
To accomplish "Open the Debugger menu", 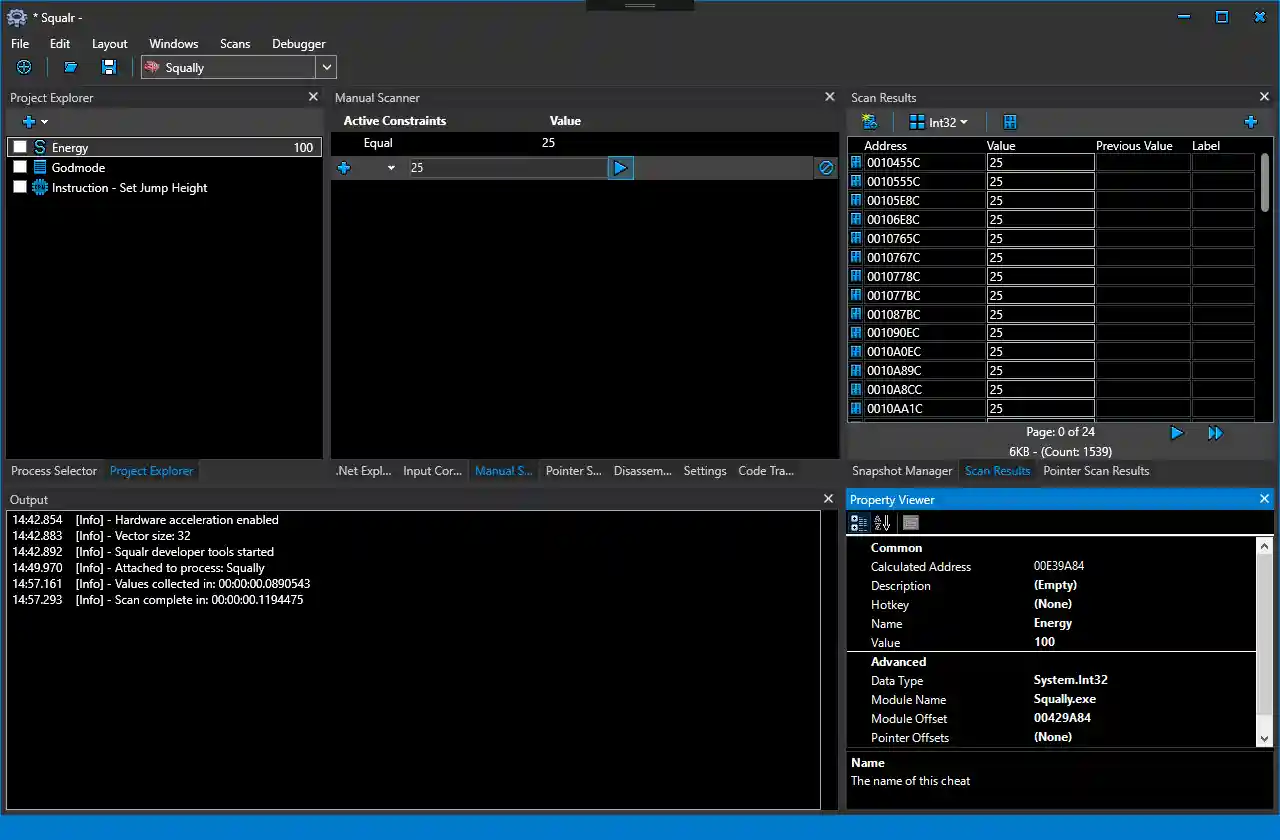I will pyautogui.click(x=299, y=44).
